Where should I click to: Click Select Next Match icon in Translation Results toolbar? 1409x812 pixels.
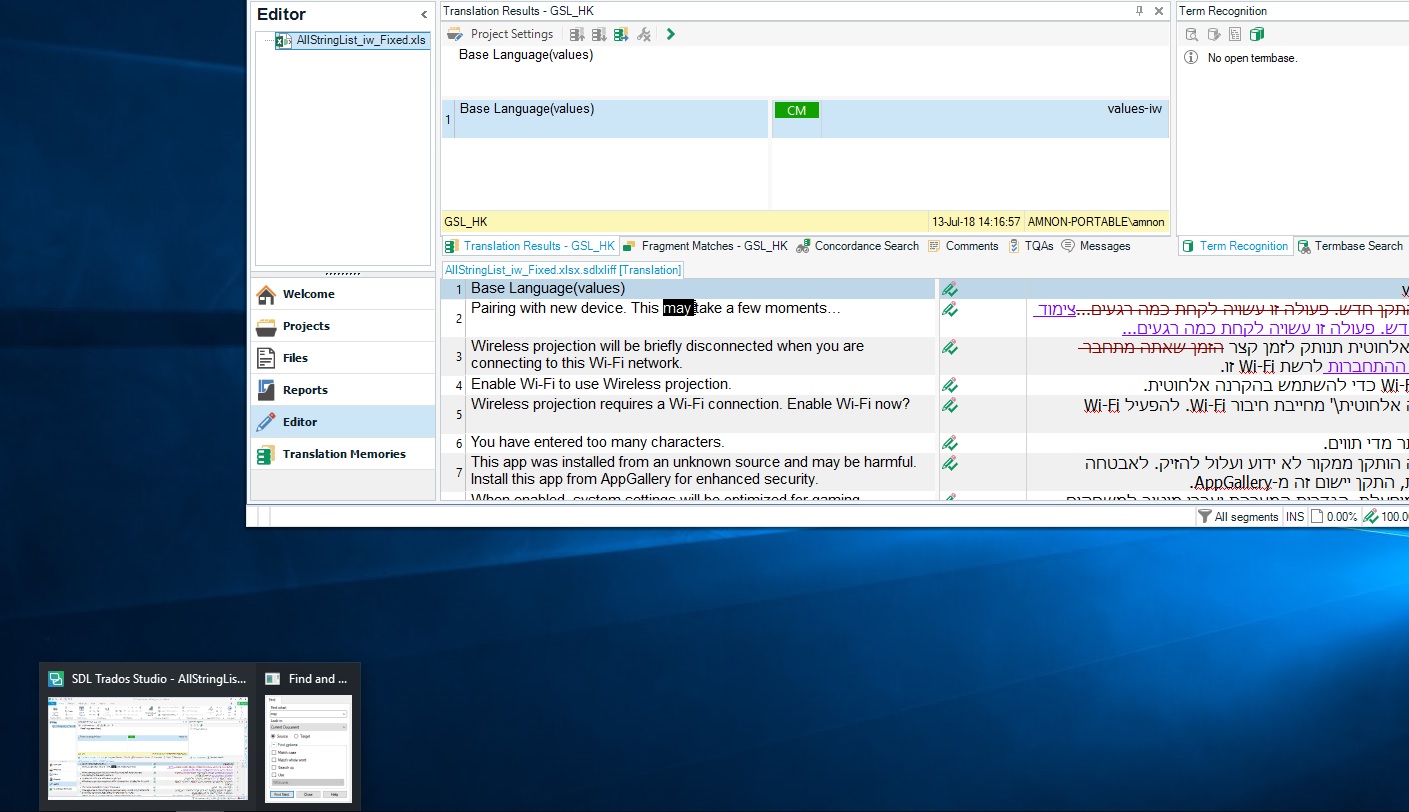click(x=599, y=34)
